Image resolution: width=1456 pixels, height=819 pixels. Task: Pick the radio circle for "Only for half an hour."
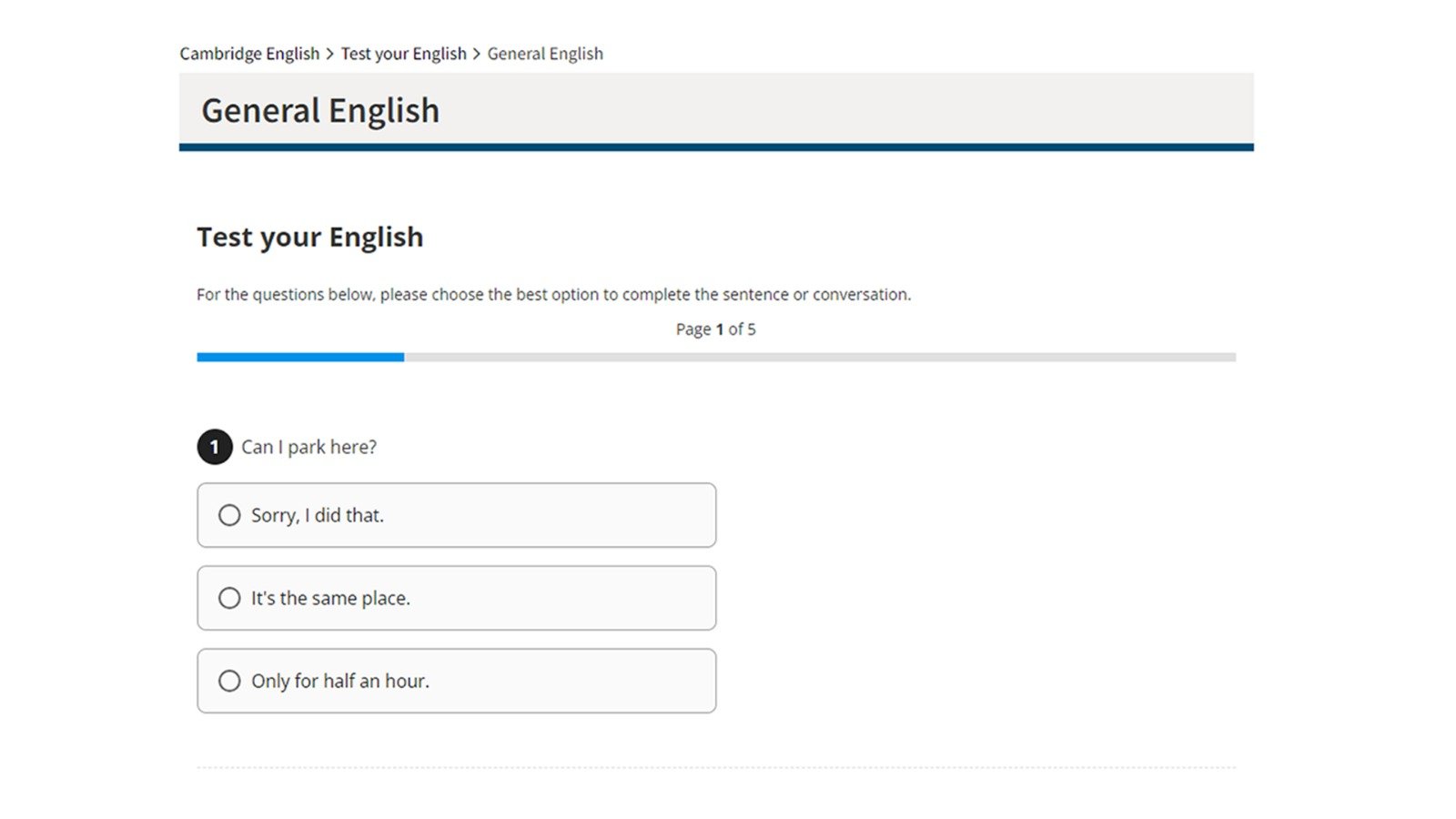tap(229, 681)
